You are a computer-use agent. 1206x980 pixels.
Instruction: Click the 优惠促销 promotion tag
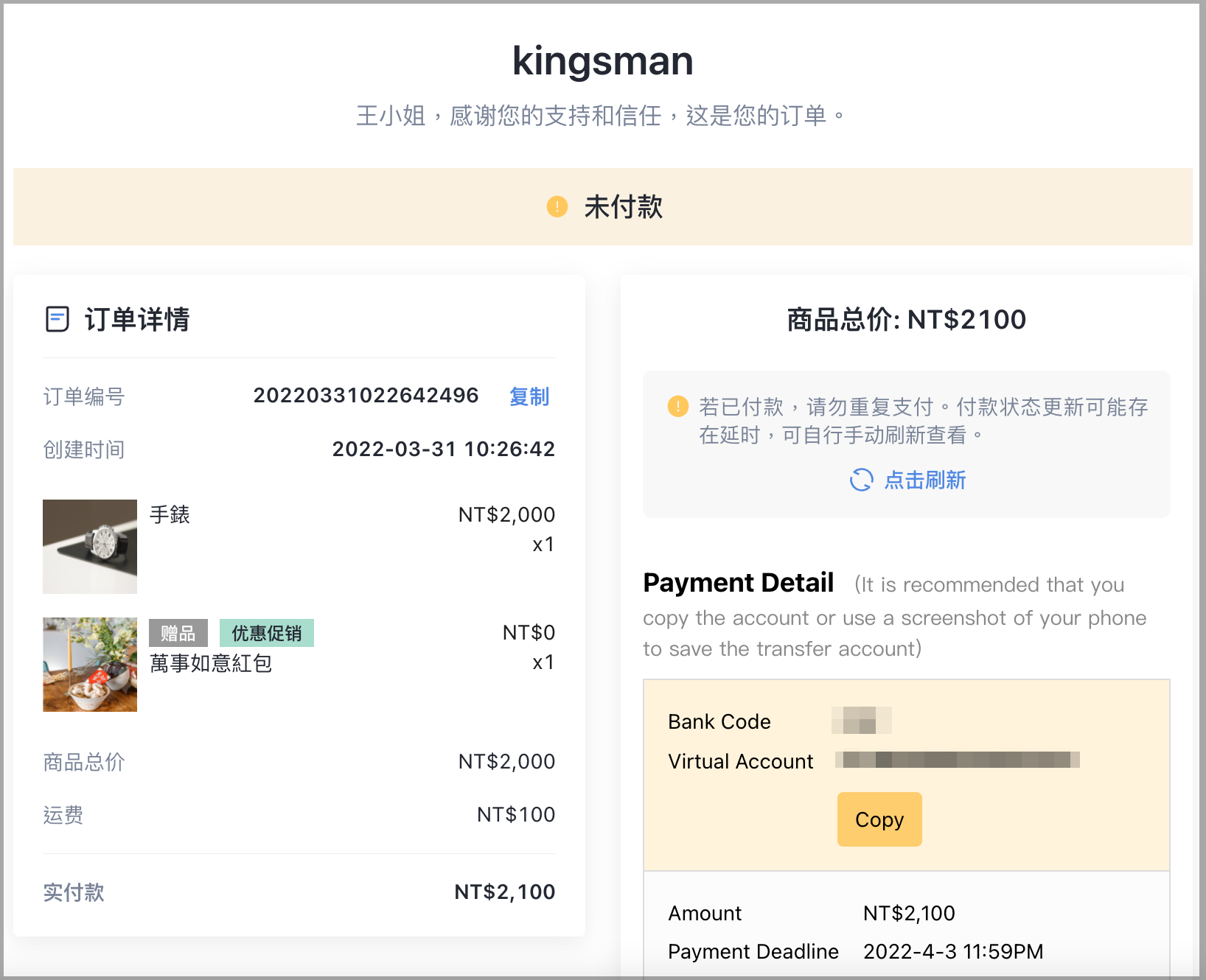(x=267, y=633)
